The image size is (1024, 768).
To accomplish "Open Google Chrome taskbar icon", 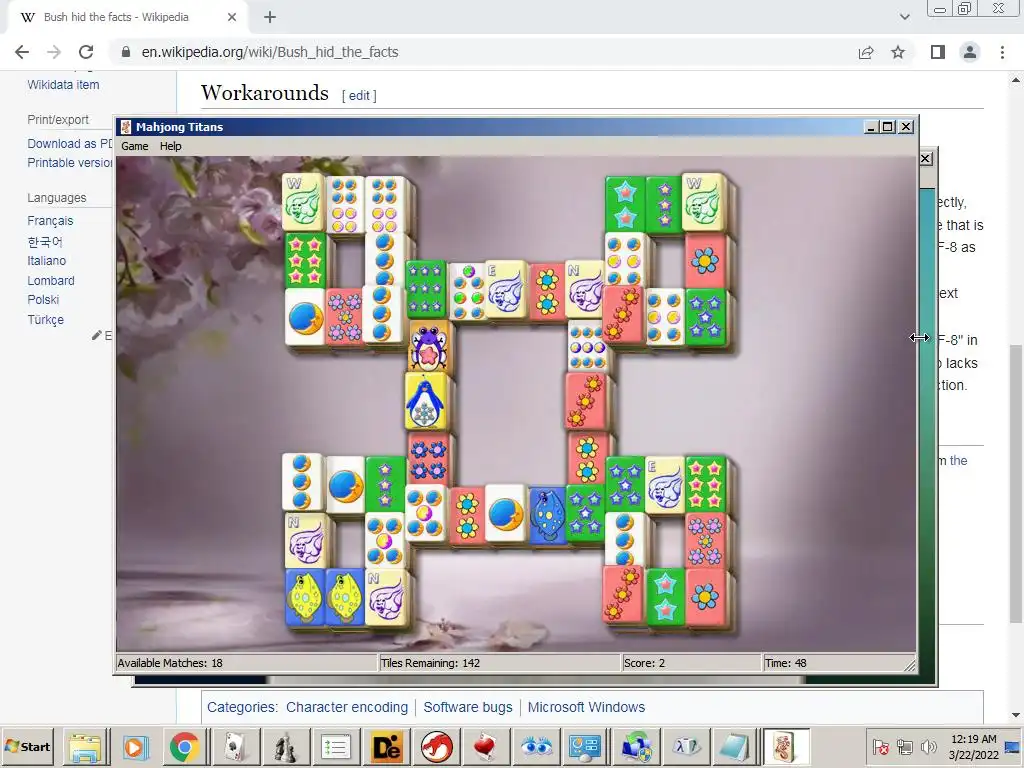I will pyautogui.click(x=184, y=747).
